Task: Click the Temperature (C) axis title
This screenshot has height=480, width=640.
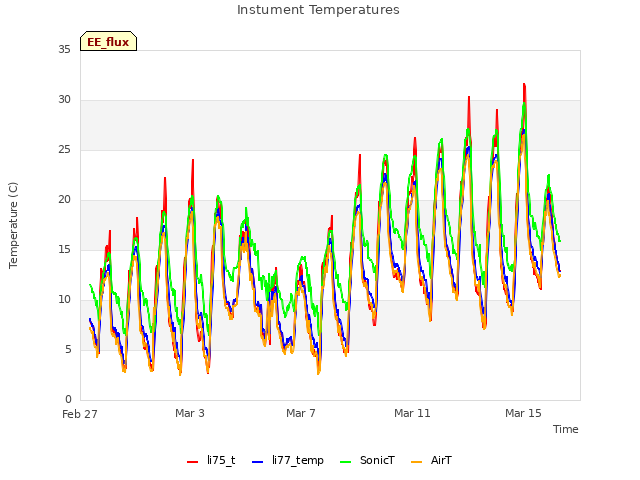Action: click(13, 225)
